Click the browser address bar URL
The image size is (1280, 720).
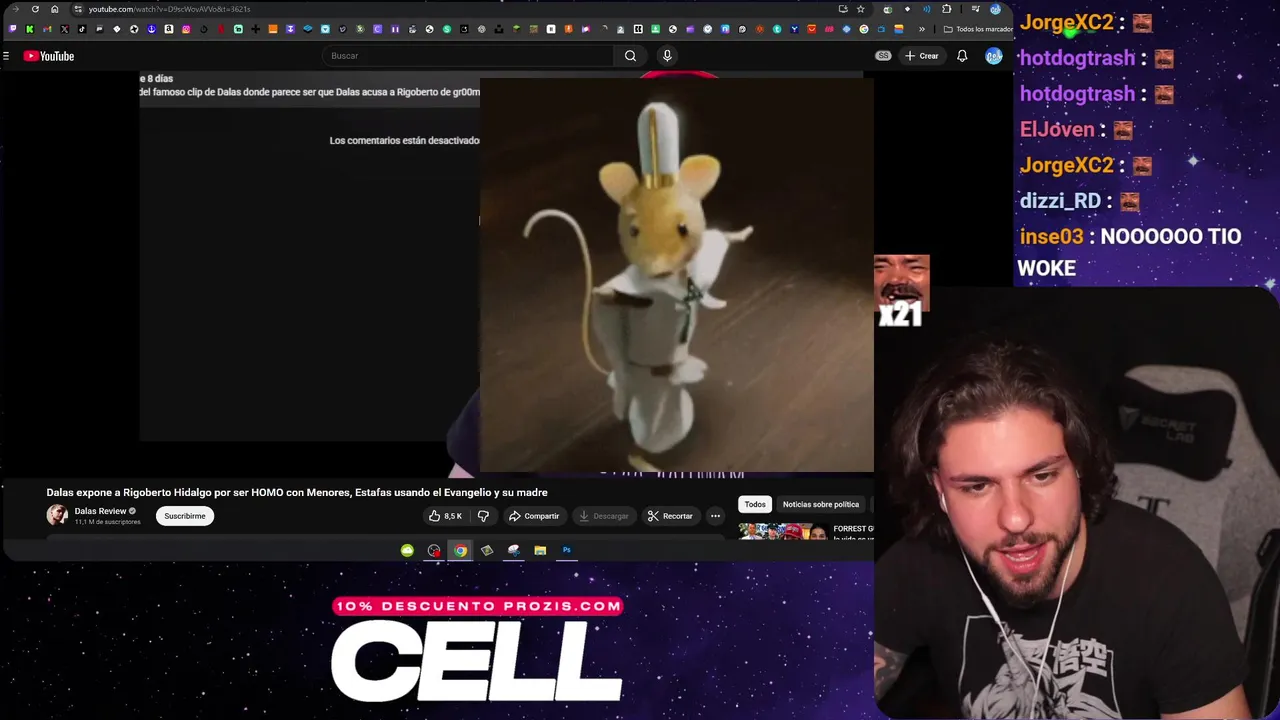click(x=170, y=9)
